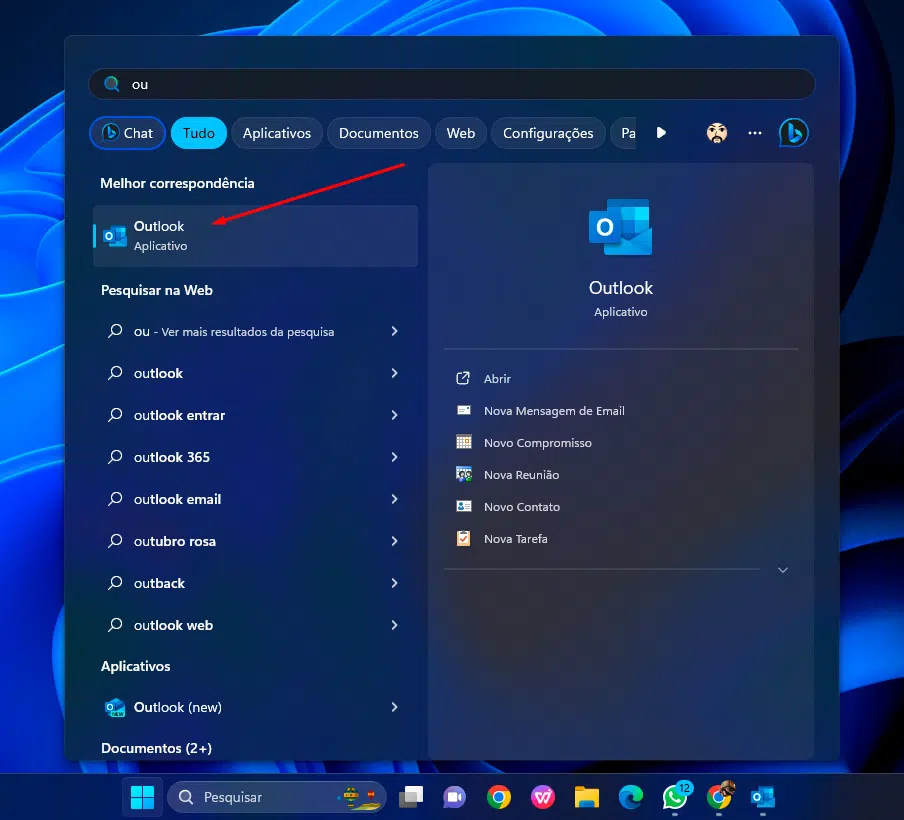Click the Nova Reunião icon

tap(464, 474)
